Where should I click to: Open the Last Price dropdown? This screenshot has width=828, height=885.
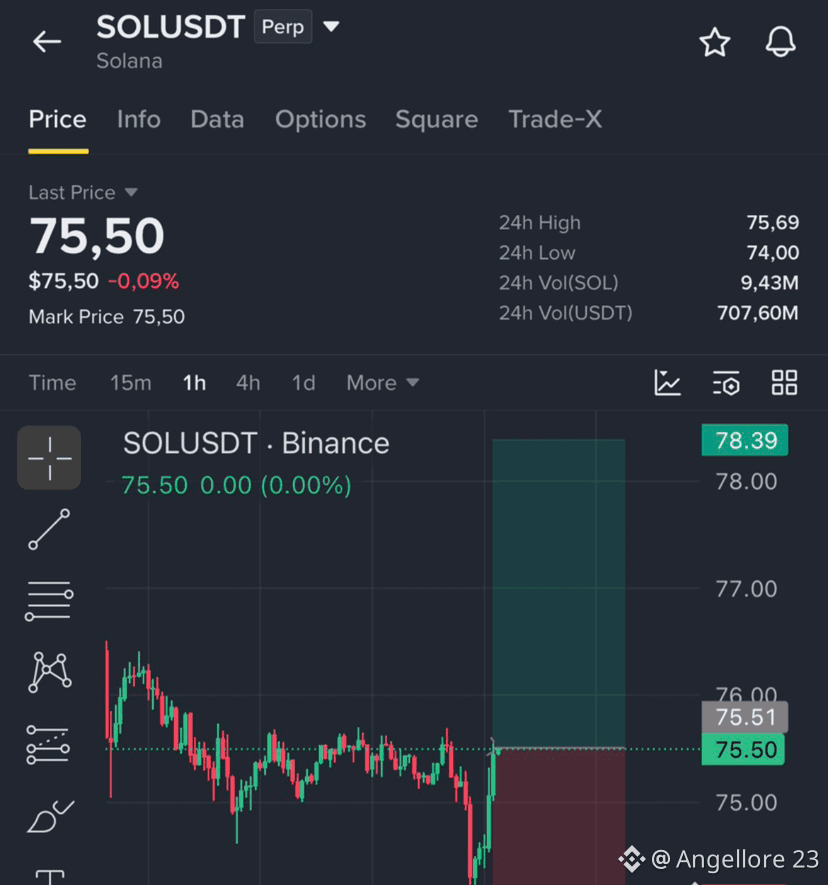click(83, 193)
